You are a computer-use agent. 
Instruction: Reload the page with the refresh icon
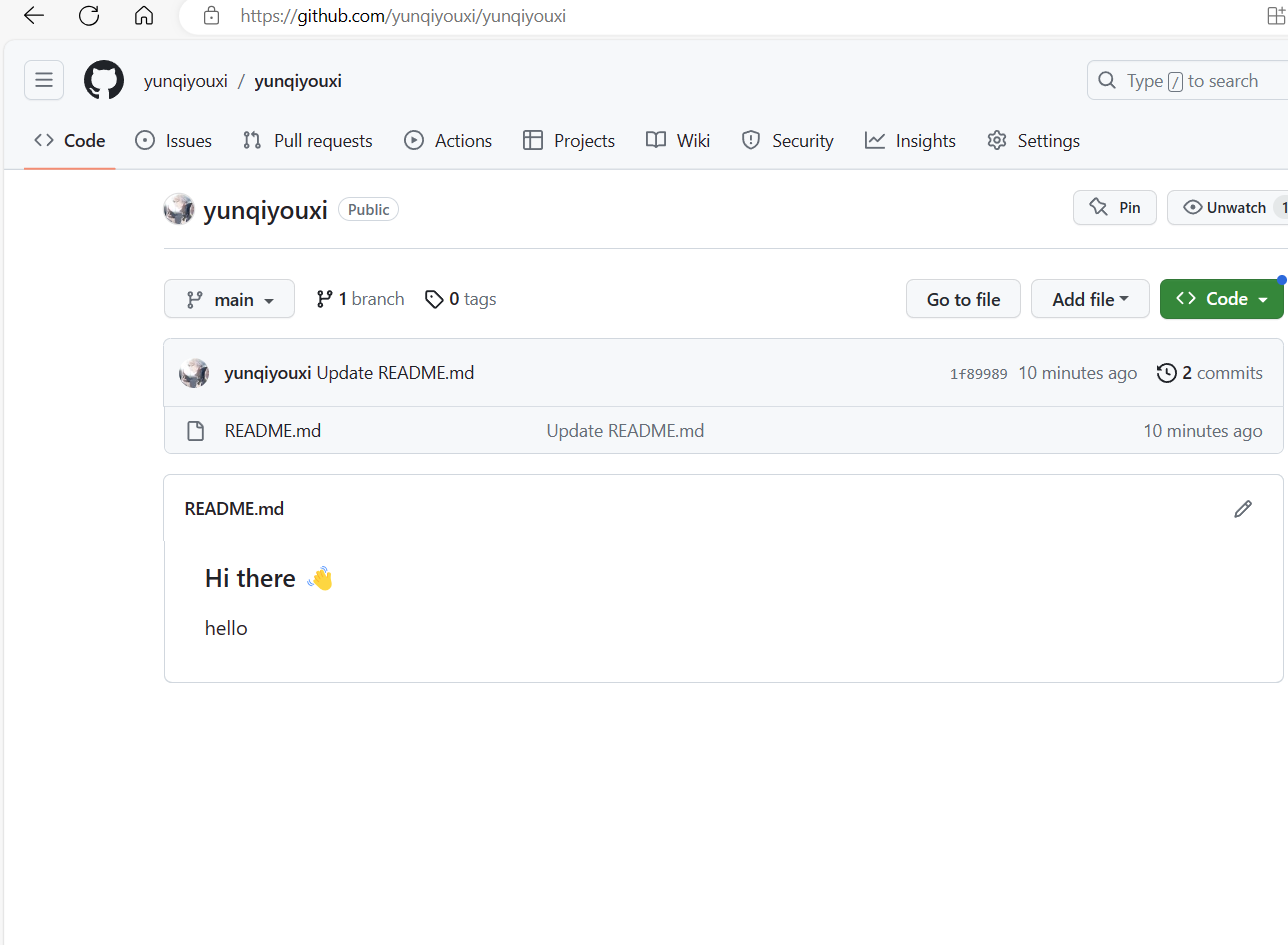point(89,16)
